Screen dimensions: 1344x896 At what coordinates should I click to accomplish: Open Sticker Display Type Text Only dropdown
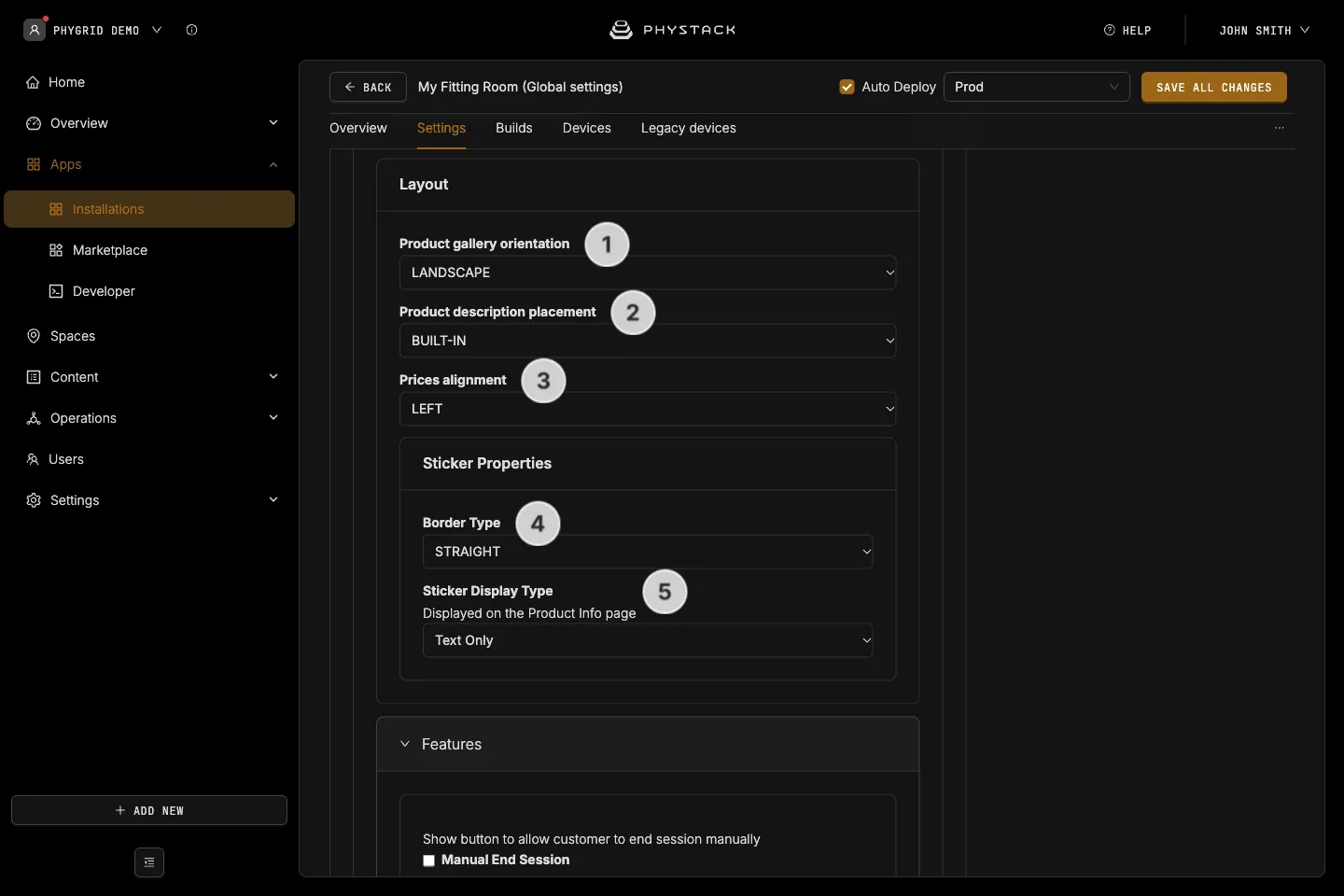(x=648, y=640)
